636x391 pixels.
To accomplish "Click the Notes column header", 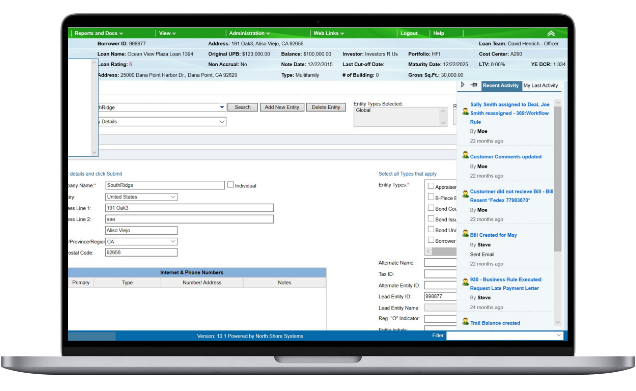I will (285, 283).
